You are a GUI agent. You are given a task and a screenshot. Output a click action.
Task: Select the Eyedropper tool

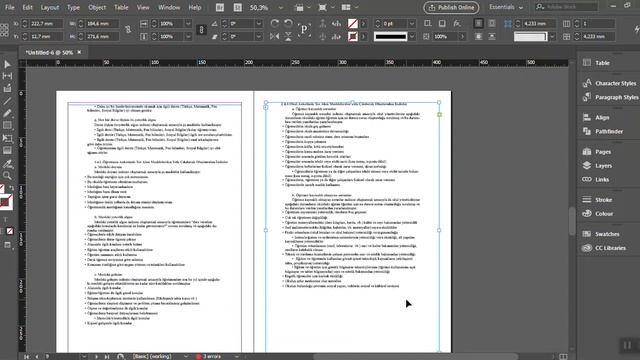click(7, 164)
